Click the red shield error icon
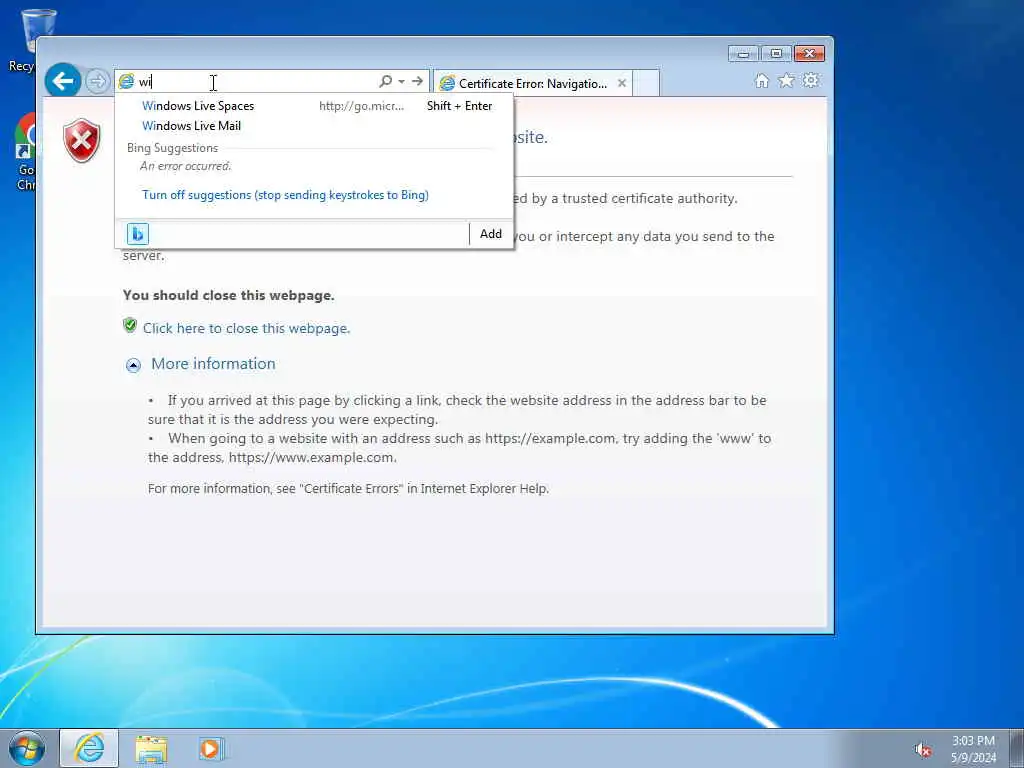Viewport: 1024px width, 768px height. (82, 140)
